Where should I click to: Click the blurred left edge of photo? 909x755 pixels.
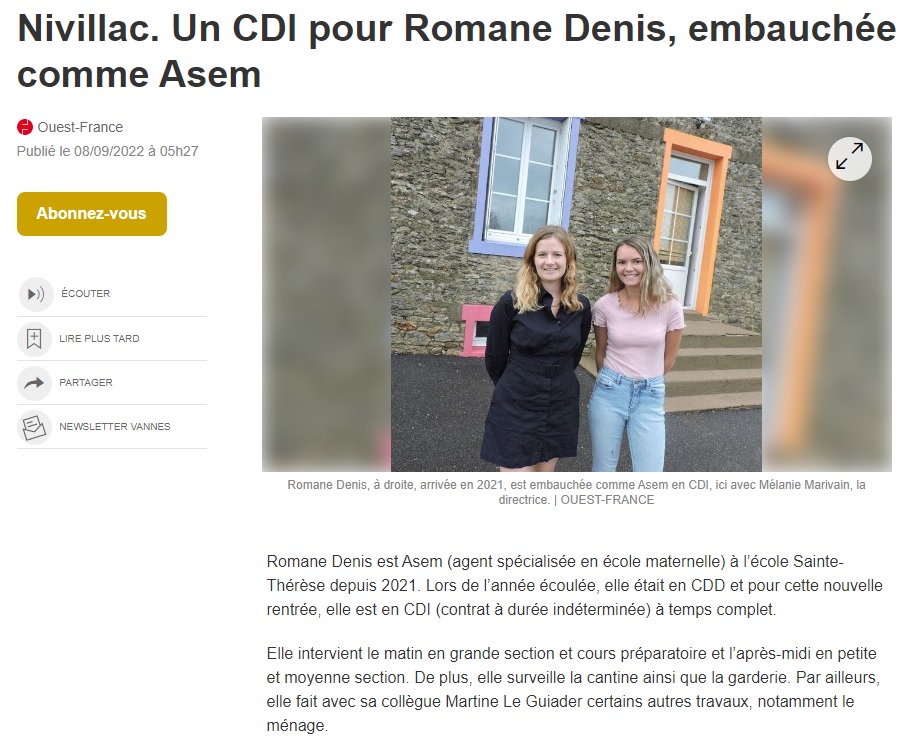click(326, 294)
